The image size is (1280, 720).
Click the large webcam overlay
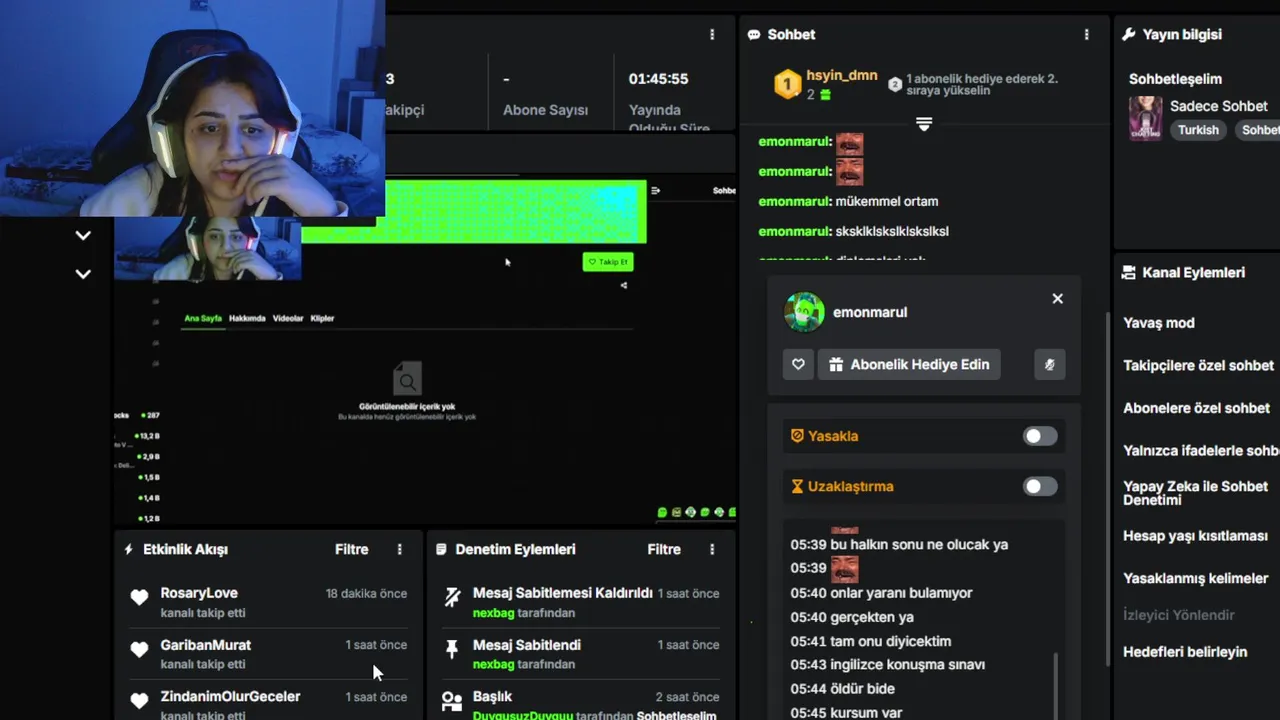point(192,108)
